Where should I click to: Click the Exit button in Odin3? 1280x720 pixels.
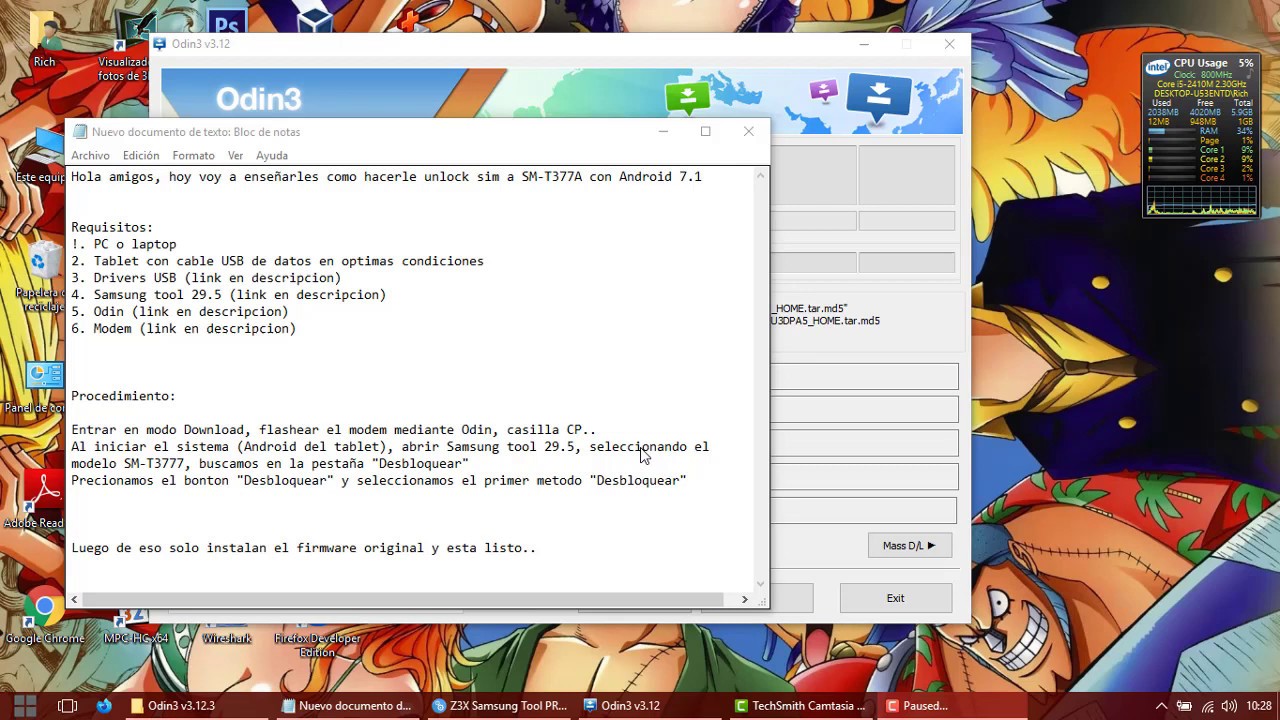tap(895, 598)
